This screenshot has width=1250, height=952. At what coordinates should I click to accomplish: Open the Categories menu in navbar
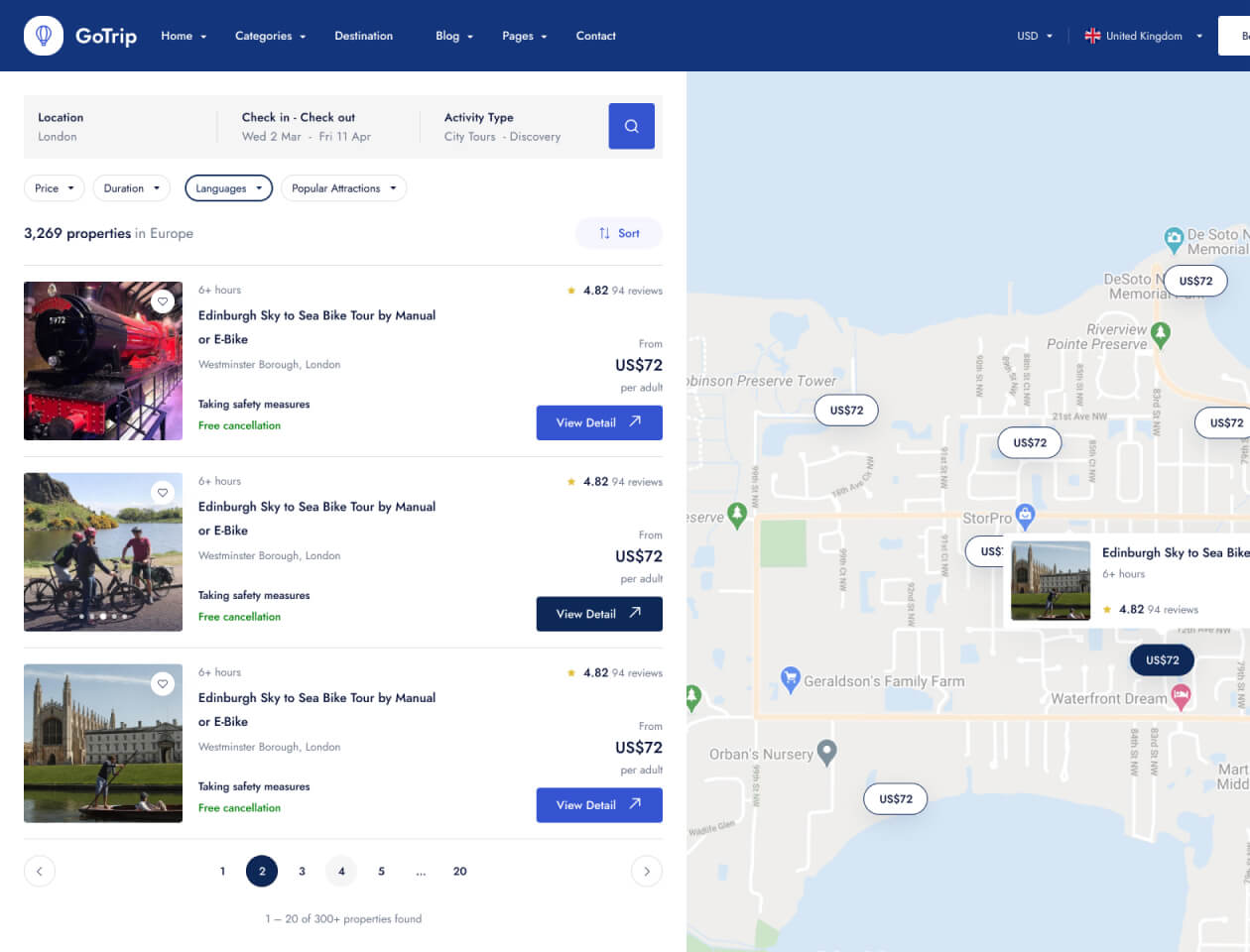click(x=270, y=36)
